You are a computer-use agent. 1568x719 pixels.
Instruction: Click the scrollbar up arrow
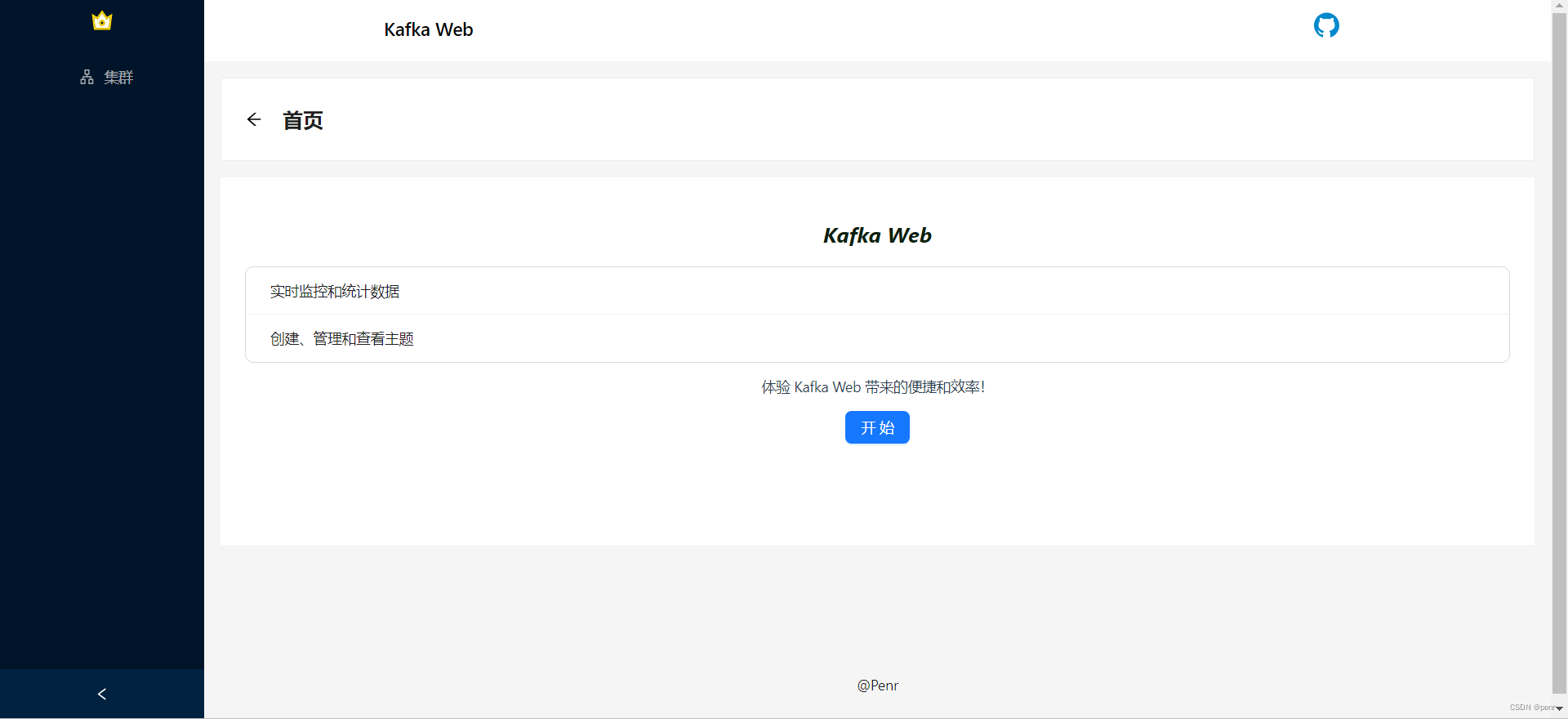tap(1559, 5)
